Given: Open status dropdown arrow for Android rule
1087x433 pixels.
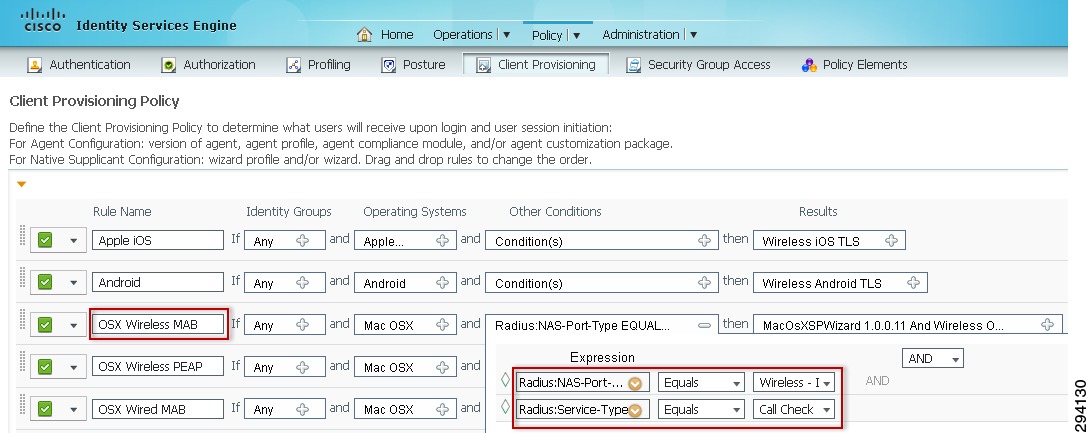Looking at the screenshot, I should click(x=73, y=283).
